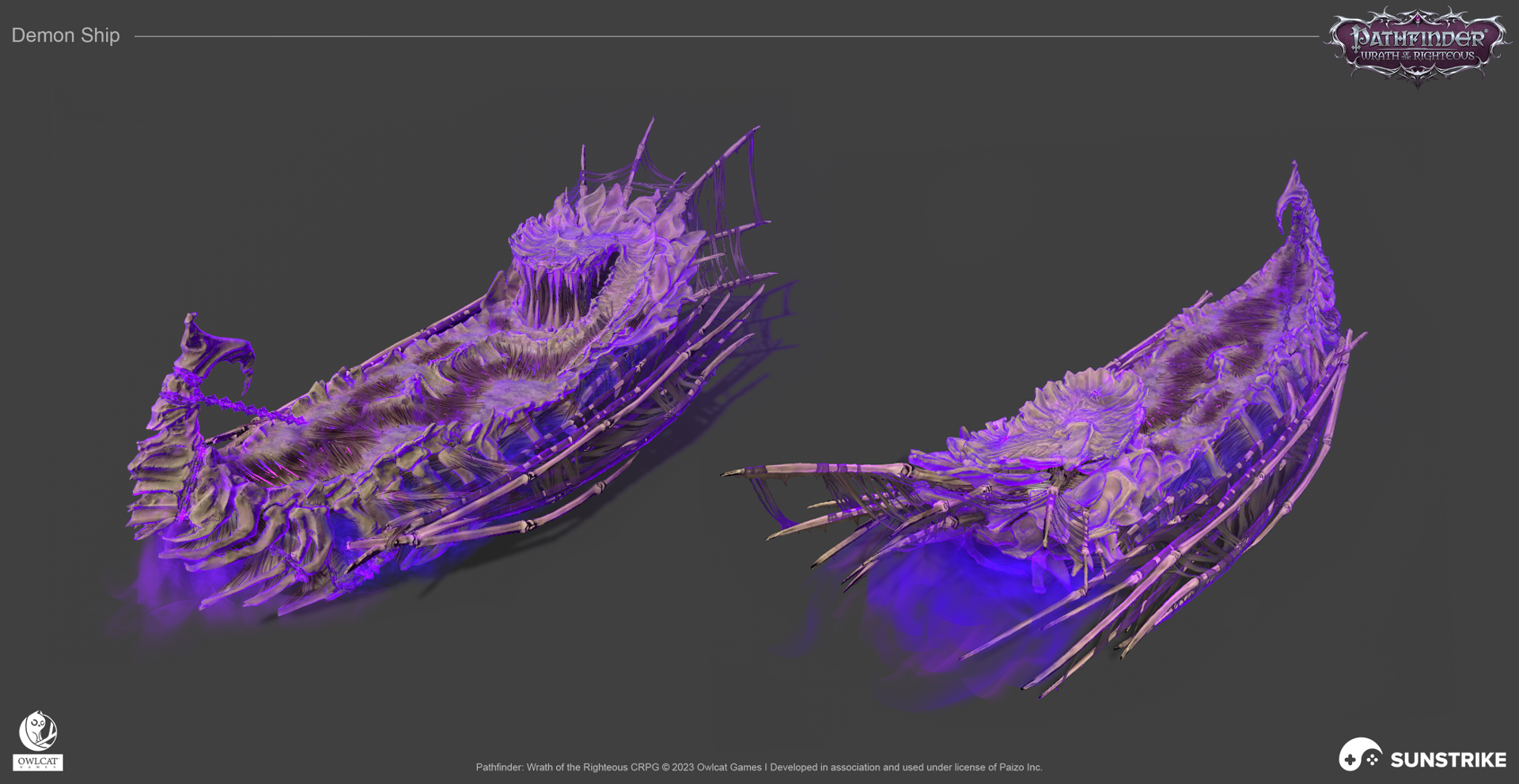Click the bone oars along the left ship's hull

554,490
